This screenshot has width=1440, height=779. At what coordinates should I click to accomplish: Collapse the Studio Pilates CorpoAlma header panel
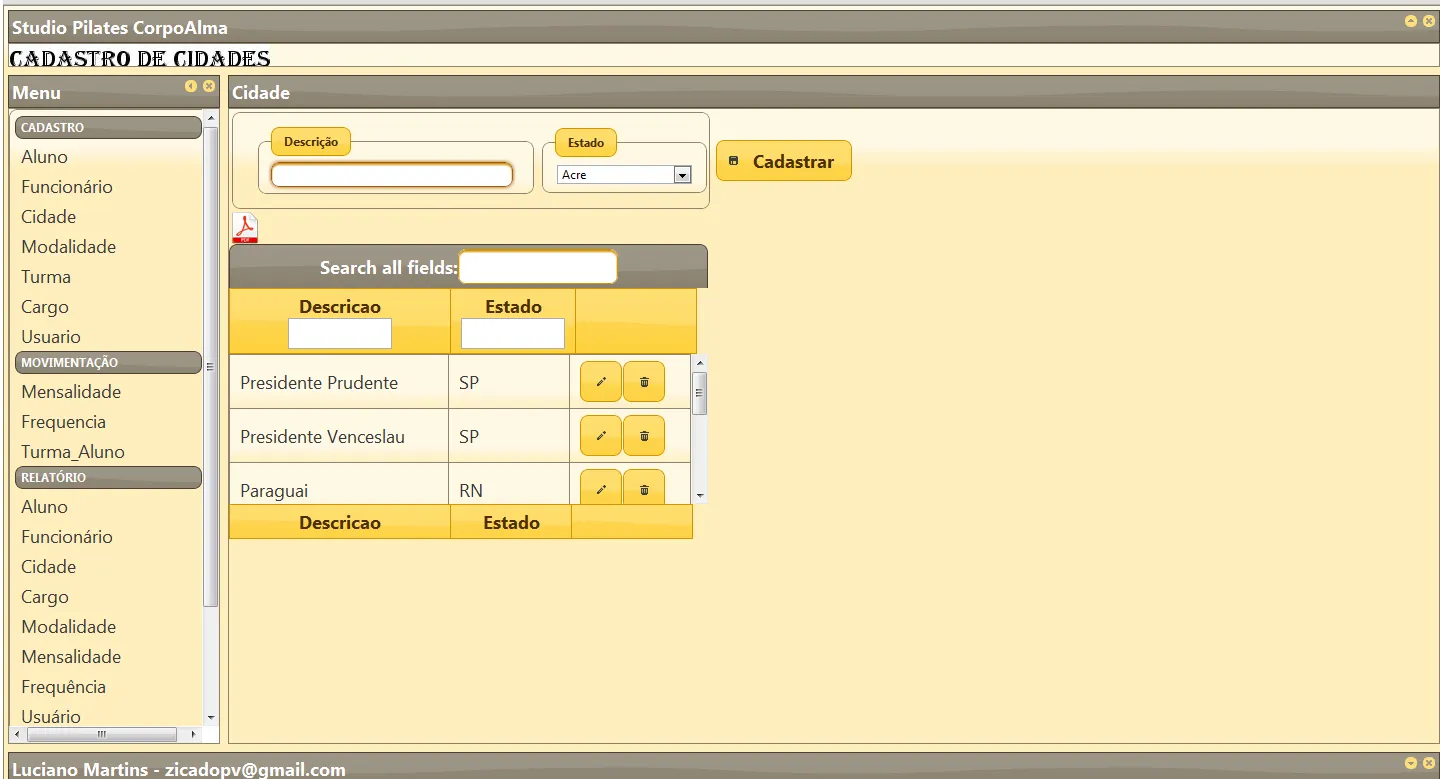(x=1411, y=21)
